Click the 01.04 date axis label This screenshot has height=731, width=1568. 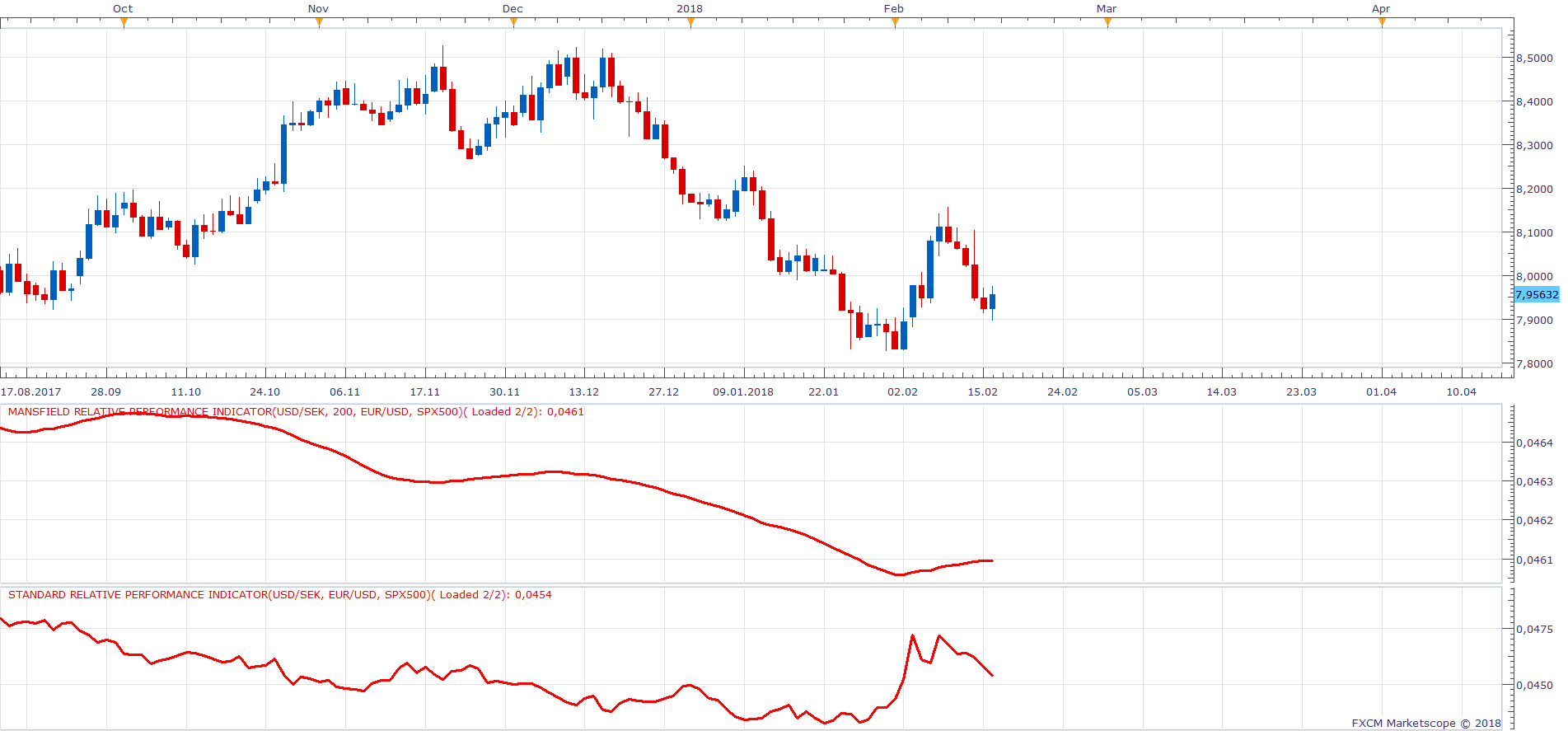1382,391
